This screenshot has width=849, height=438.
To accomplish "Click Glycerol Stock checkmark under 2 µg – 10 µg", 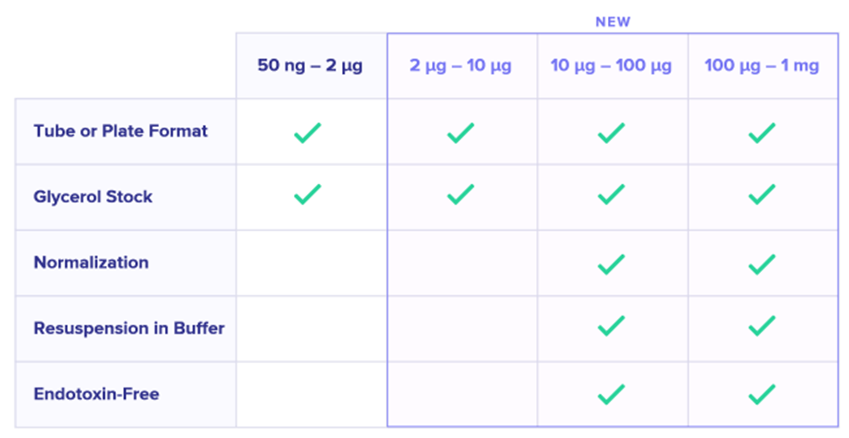I will click(460, 194).
